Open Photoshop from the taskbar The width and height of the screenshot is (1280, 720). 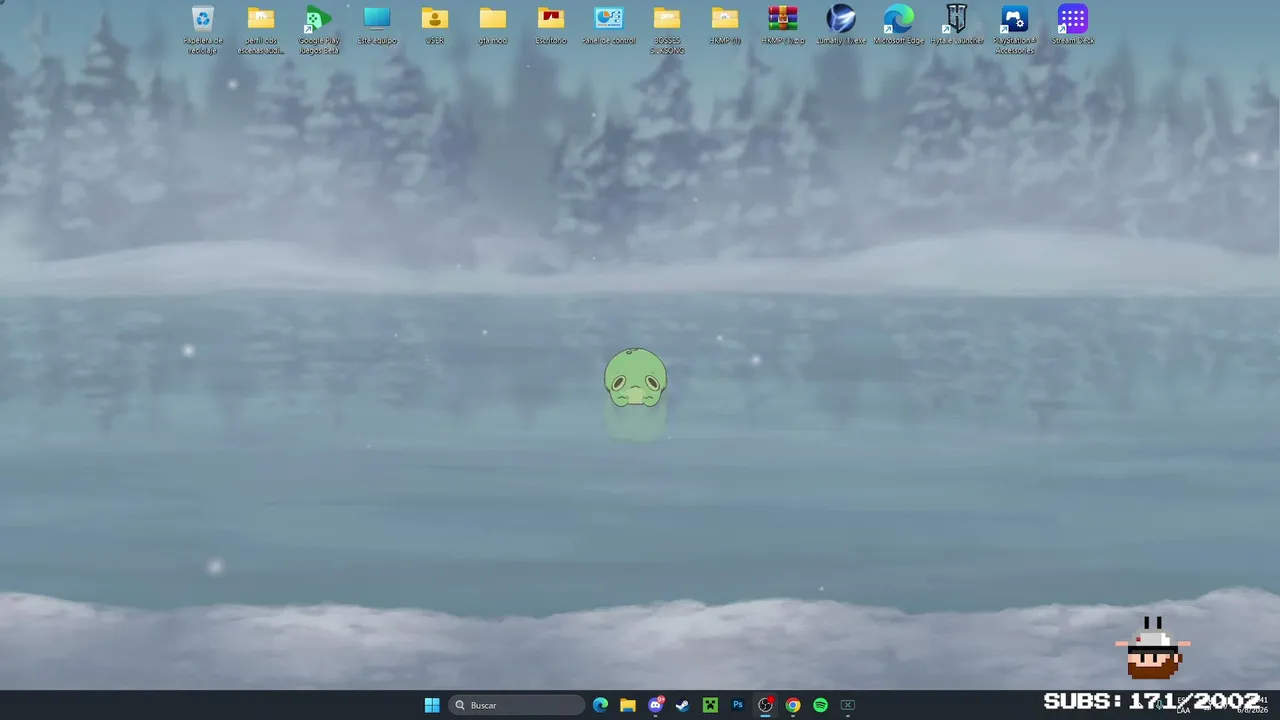[x=738, y=705]
